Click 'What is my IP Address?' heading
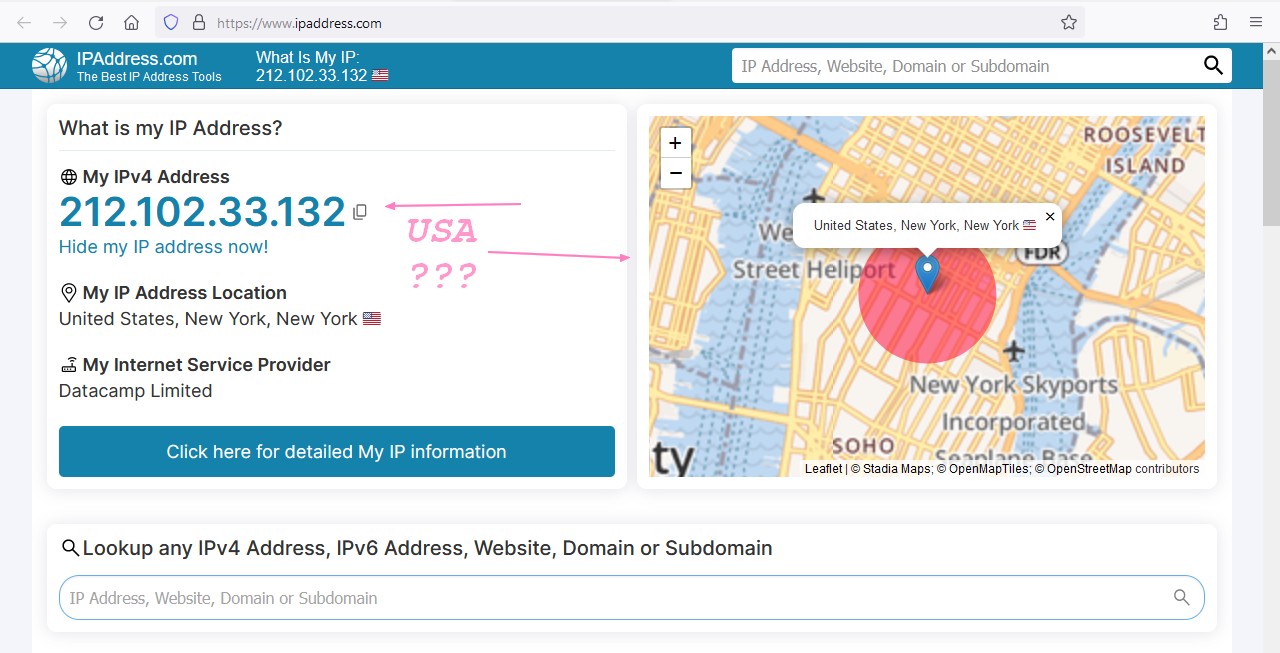Image resolution: width=1280 pixels, height=653 pixels. pyautogui.click(x=171, y=128)
